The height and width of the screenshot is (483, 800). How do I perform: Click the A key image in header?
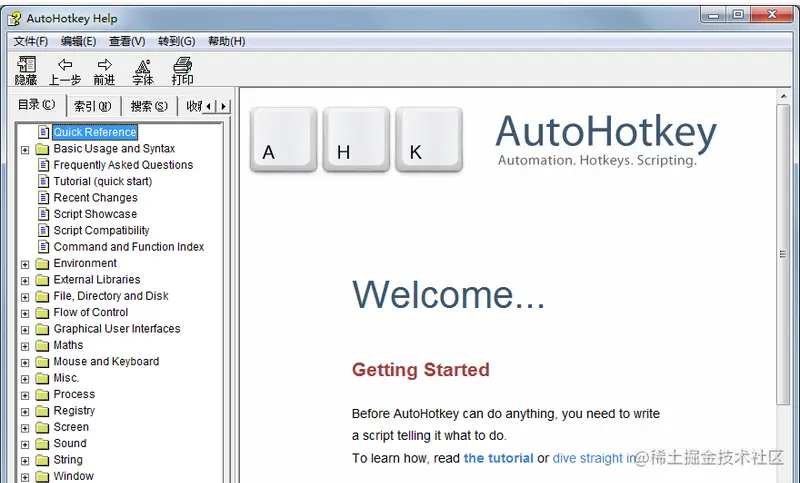283,139
